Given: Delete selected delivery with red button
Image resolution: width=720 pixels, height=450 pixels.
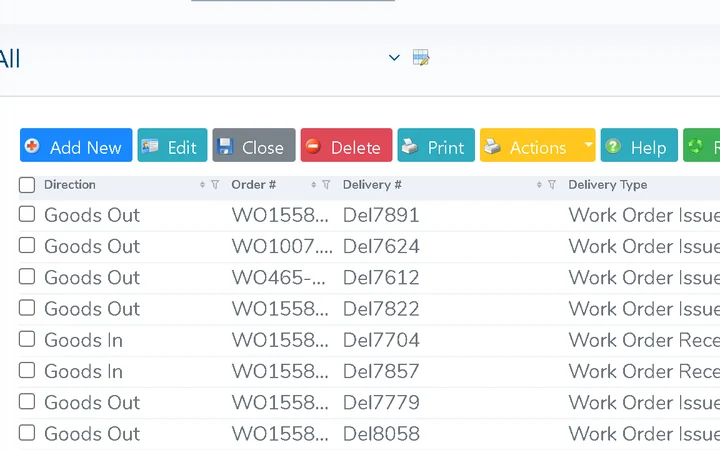Looking at the screenshot, I should click(x=347, y=145).
